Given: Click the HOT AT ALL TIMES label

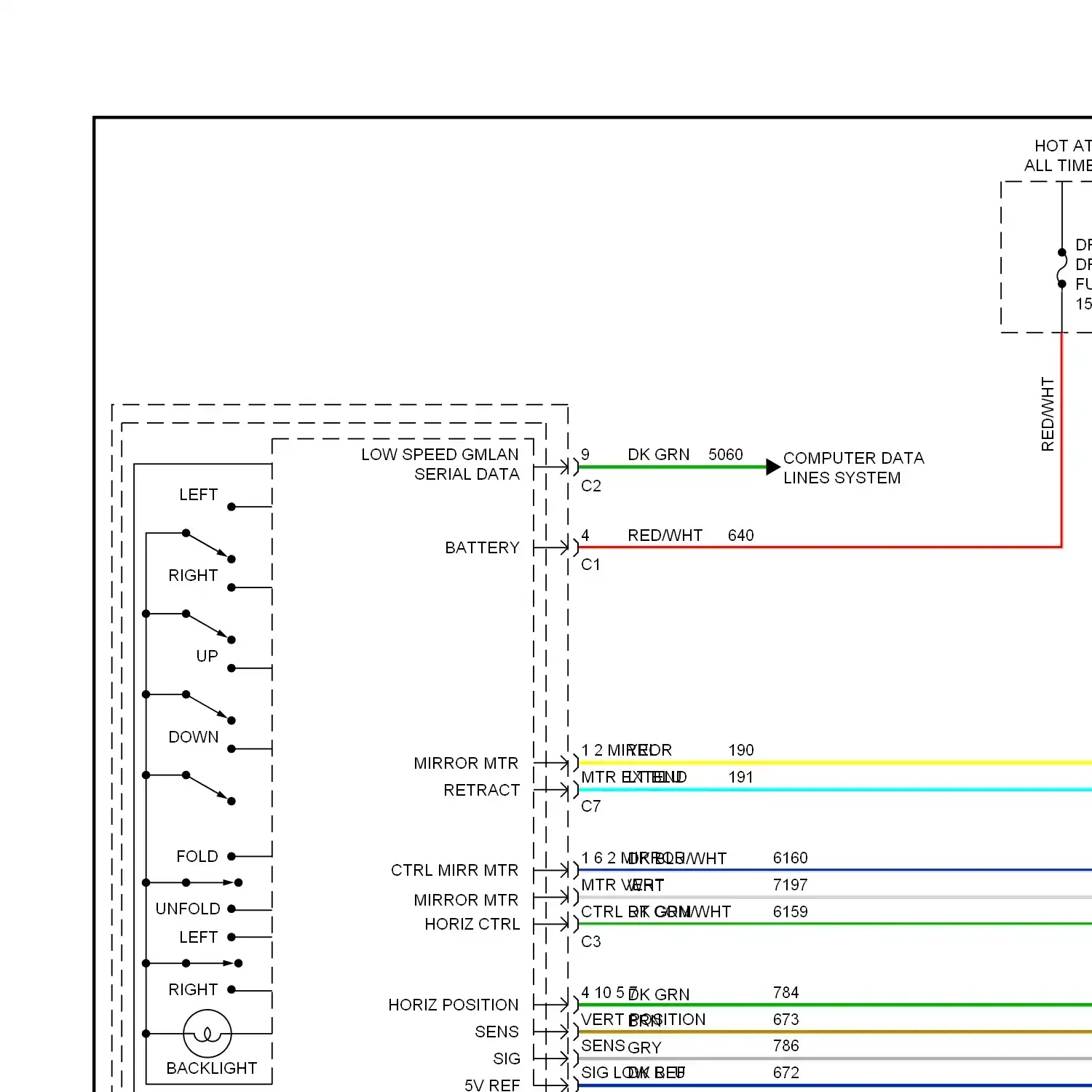Looking at the screenshot, I should pyautogui.click(x=1058, y=156).
